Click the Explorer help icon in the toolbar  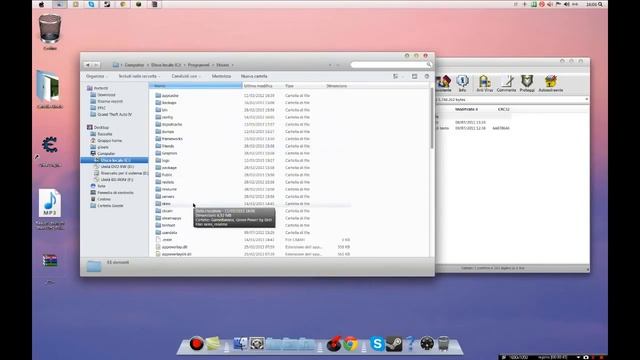click(427, 76)
